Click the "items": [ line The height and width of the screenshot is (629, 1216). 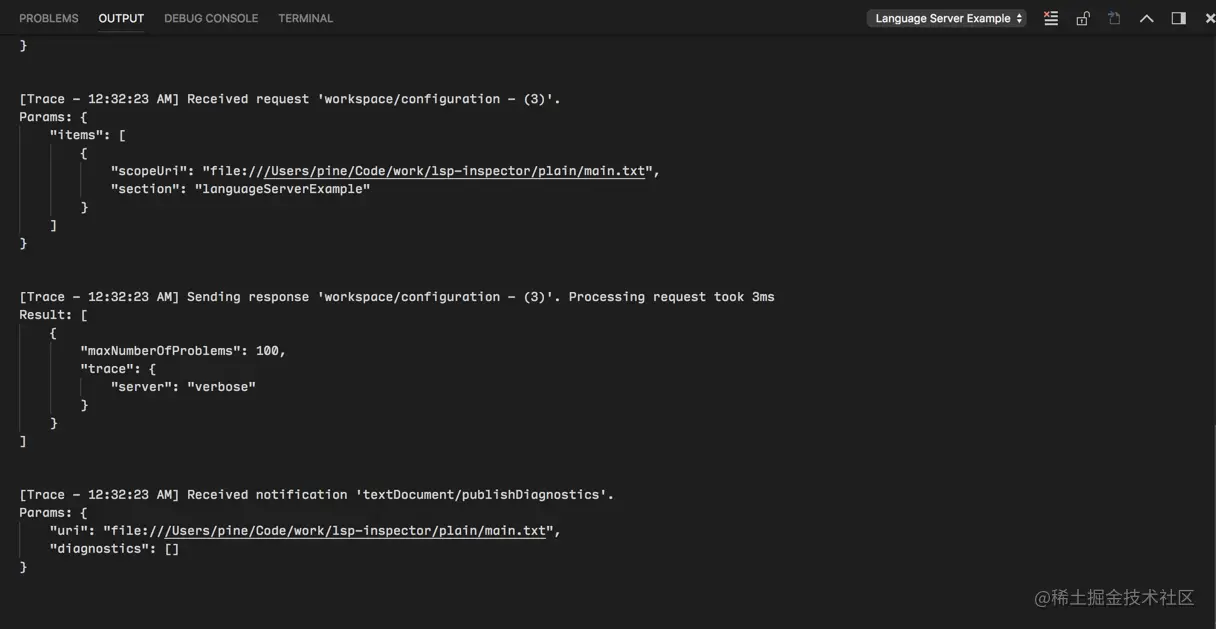(x=88, y=135)
